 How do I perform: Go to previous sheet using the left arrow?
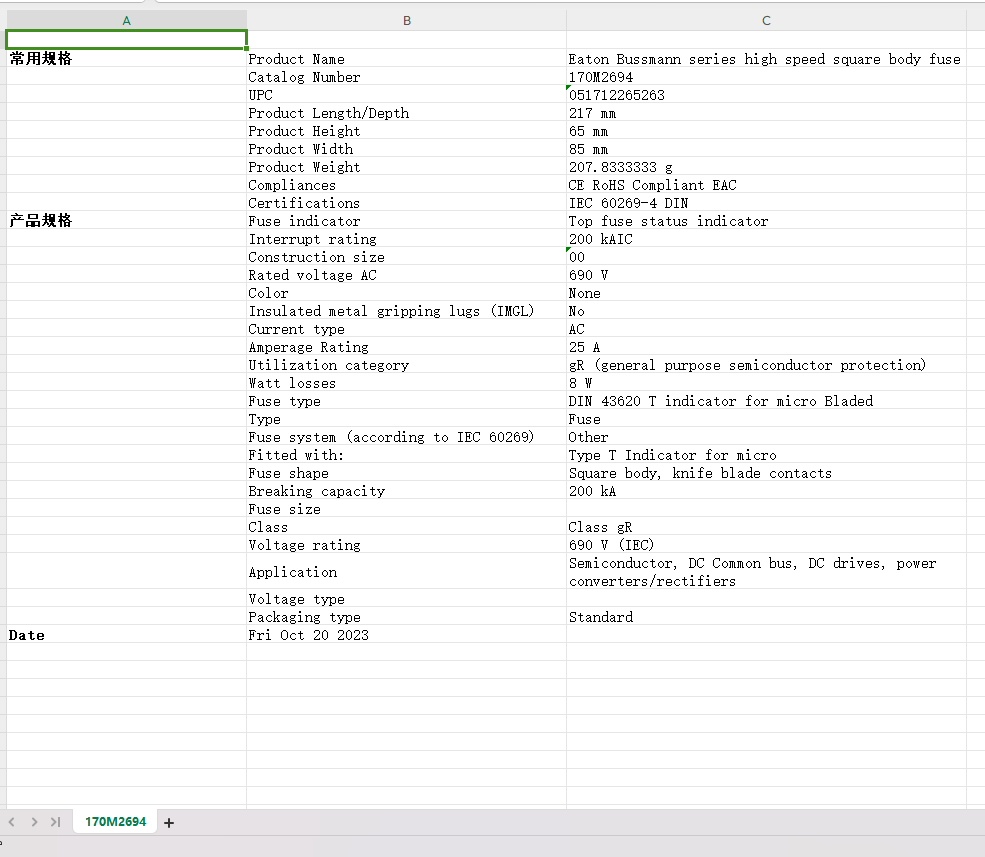pyautogui.click(x=11, y=822)
